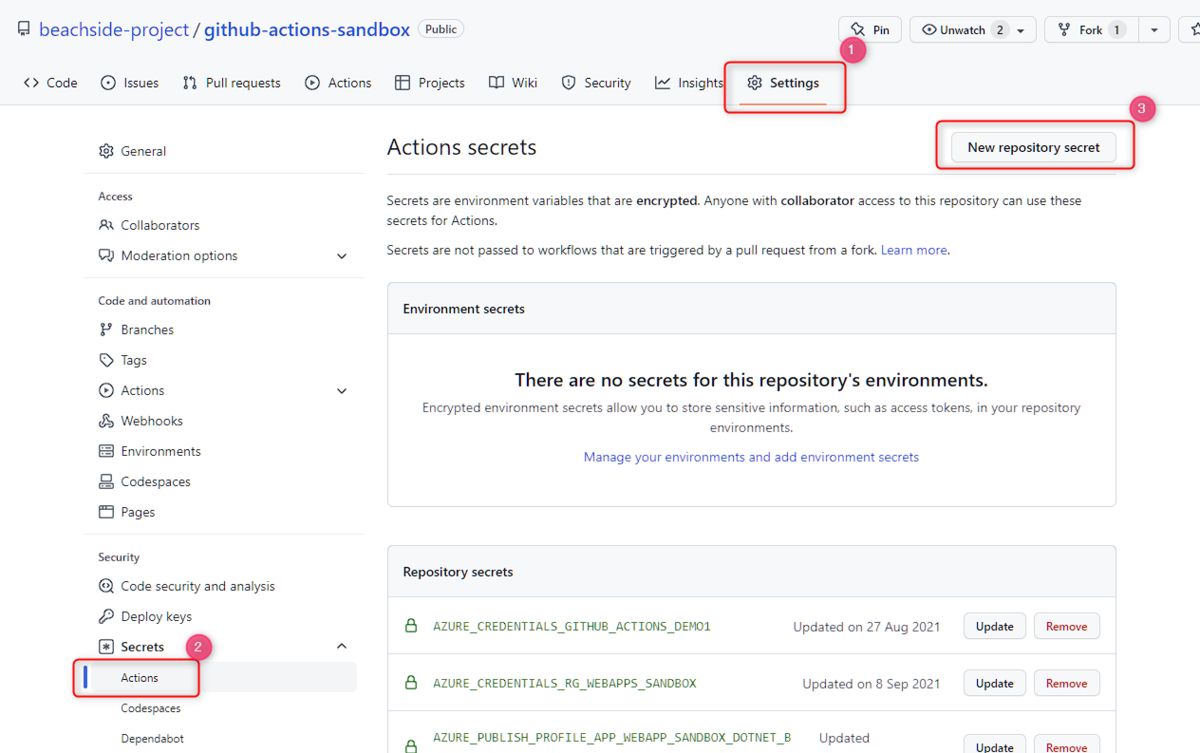Click New repository secret
This screenshot has width=1200, height=753.
1034,147
